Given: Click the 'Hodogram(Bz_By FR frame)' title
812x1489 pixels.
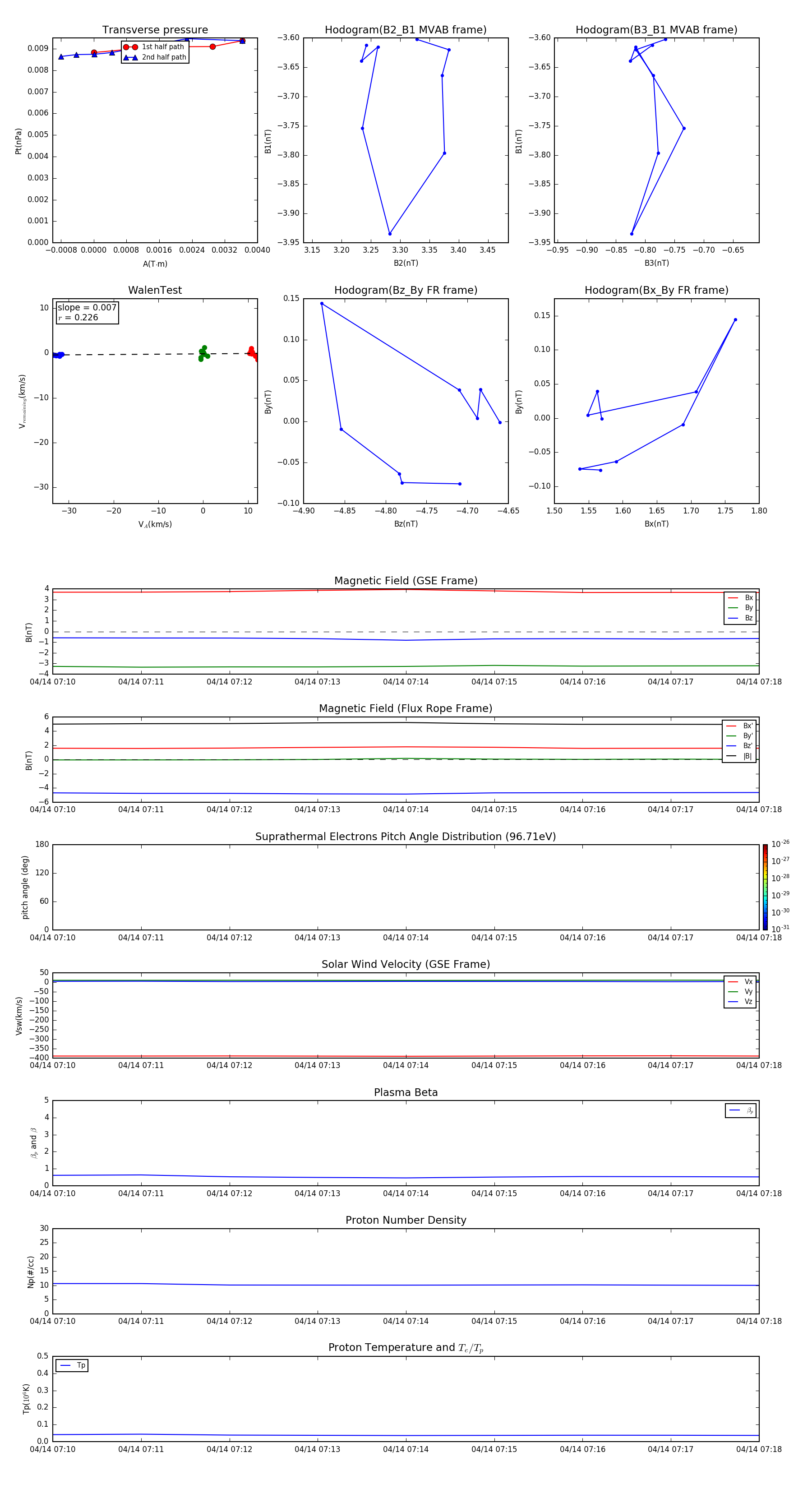Looking at the screenshot, I should click(406, 290).
